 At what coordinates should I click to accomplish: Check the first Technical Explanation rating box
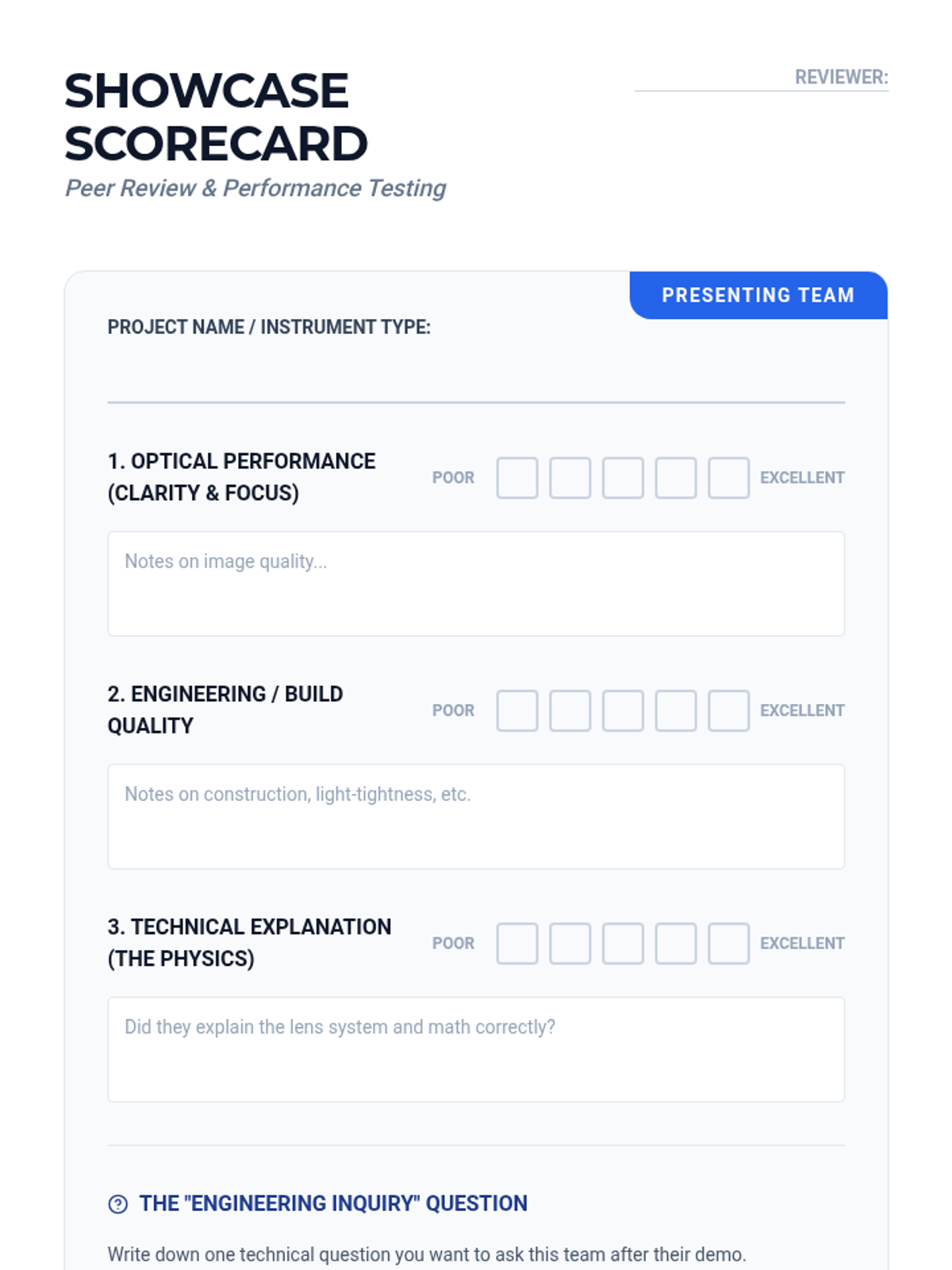[x=517, y=943]
